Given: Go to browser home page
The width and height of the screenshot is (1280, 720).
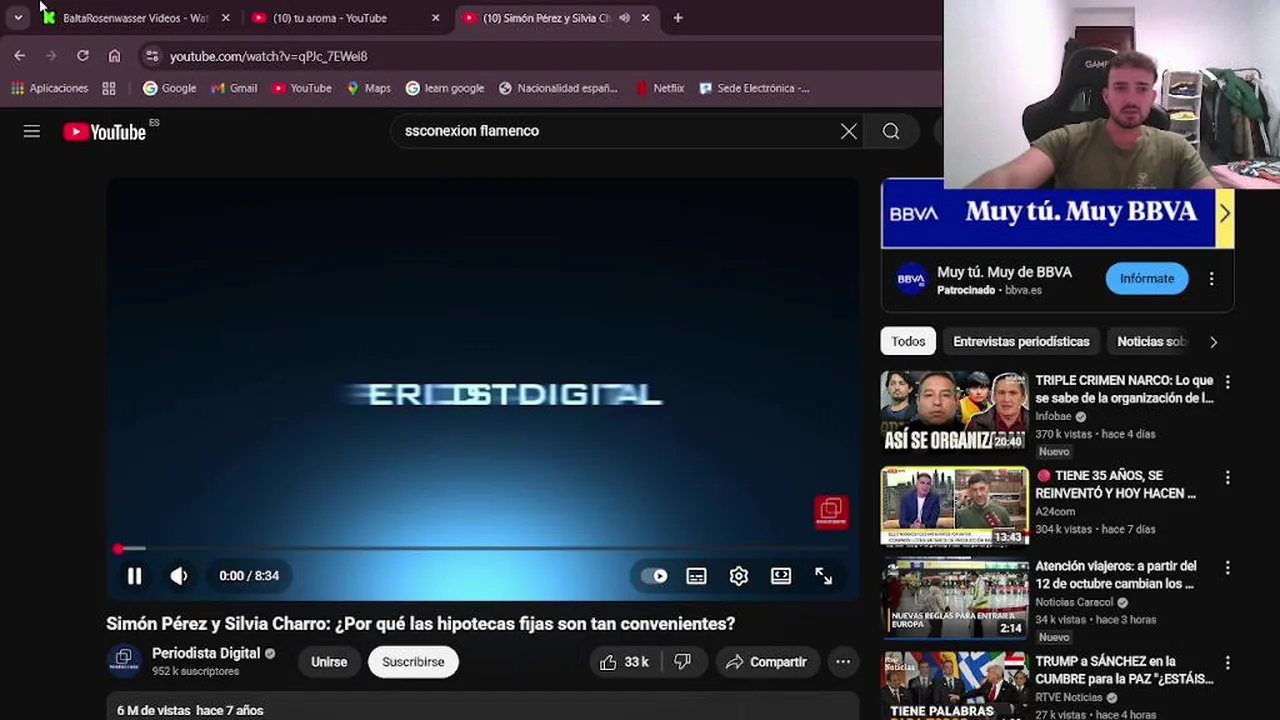Looking at the screenshot, I should click(x=114, y=56).
